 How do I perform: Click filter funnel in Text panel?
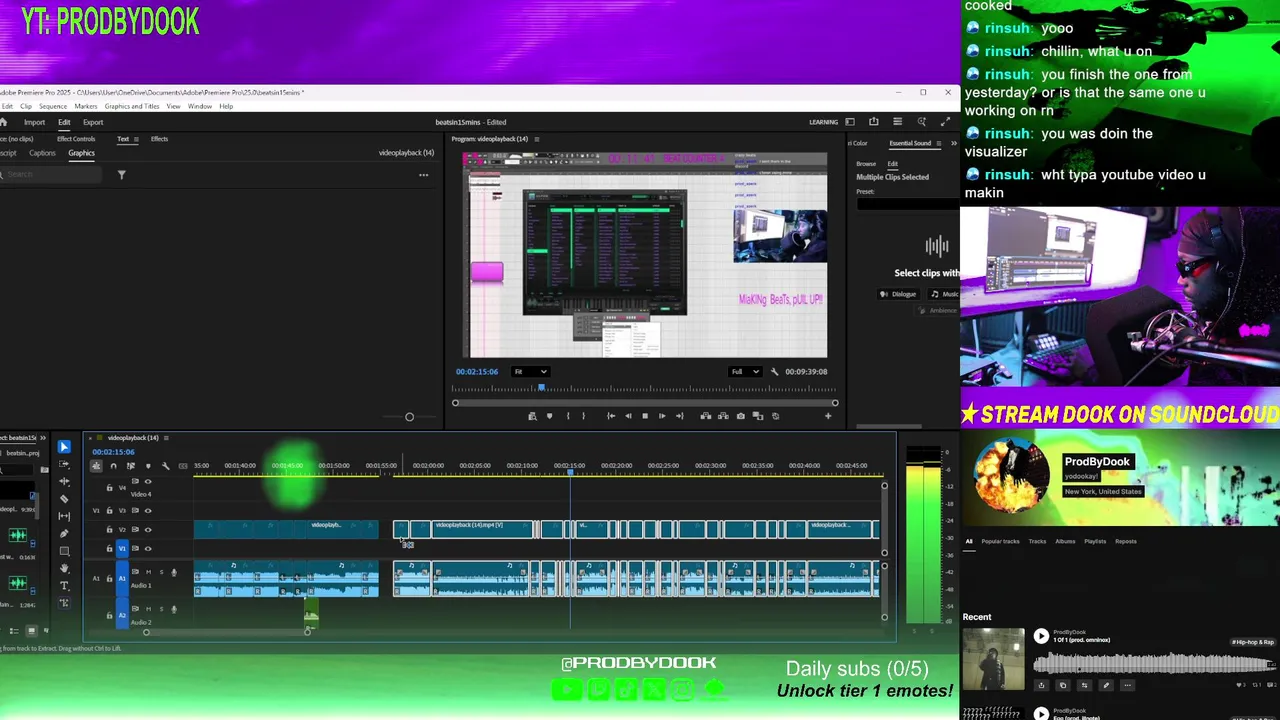[121, 175]
